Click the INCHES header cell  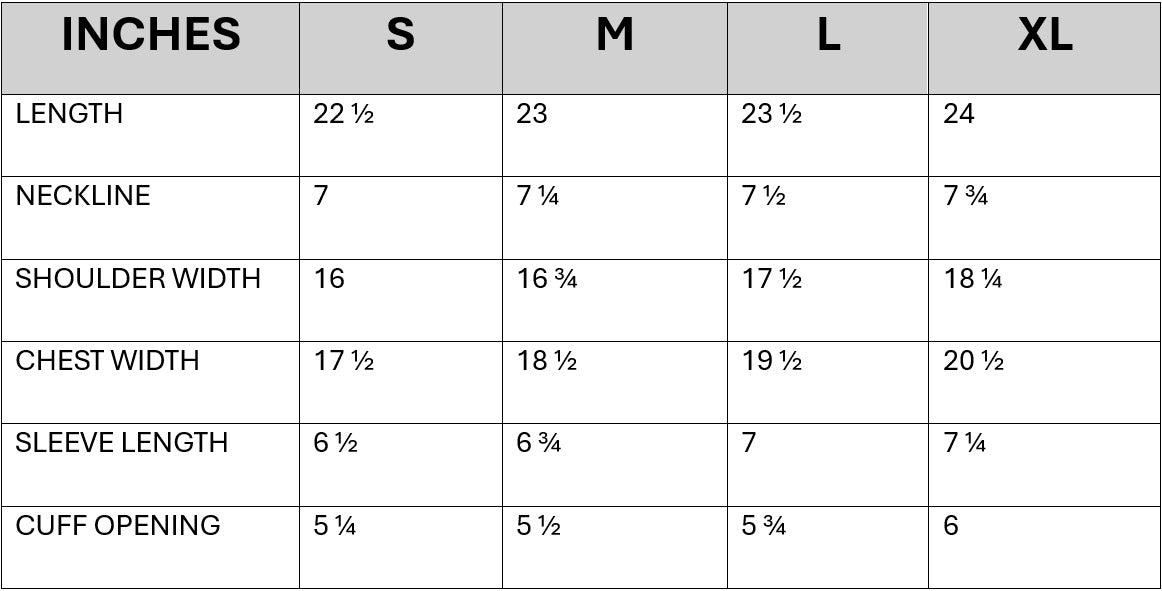[151, 37]
